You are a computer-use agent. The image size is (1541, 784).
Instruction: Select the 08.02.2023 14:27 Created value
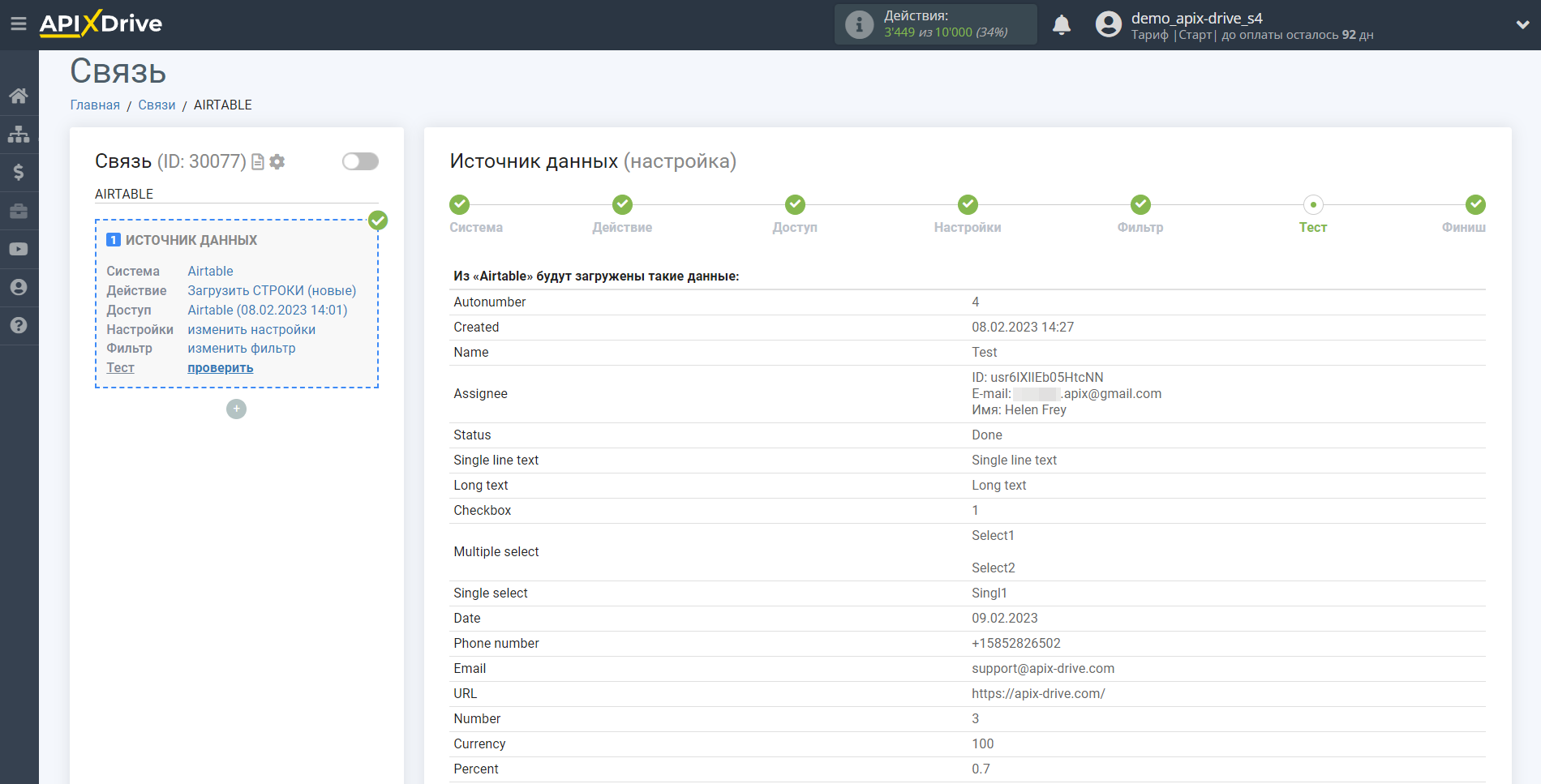pyautogui.click(x=1023, y=327)
